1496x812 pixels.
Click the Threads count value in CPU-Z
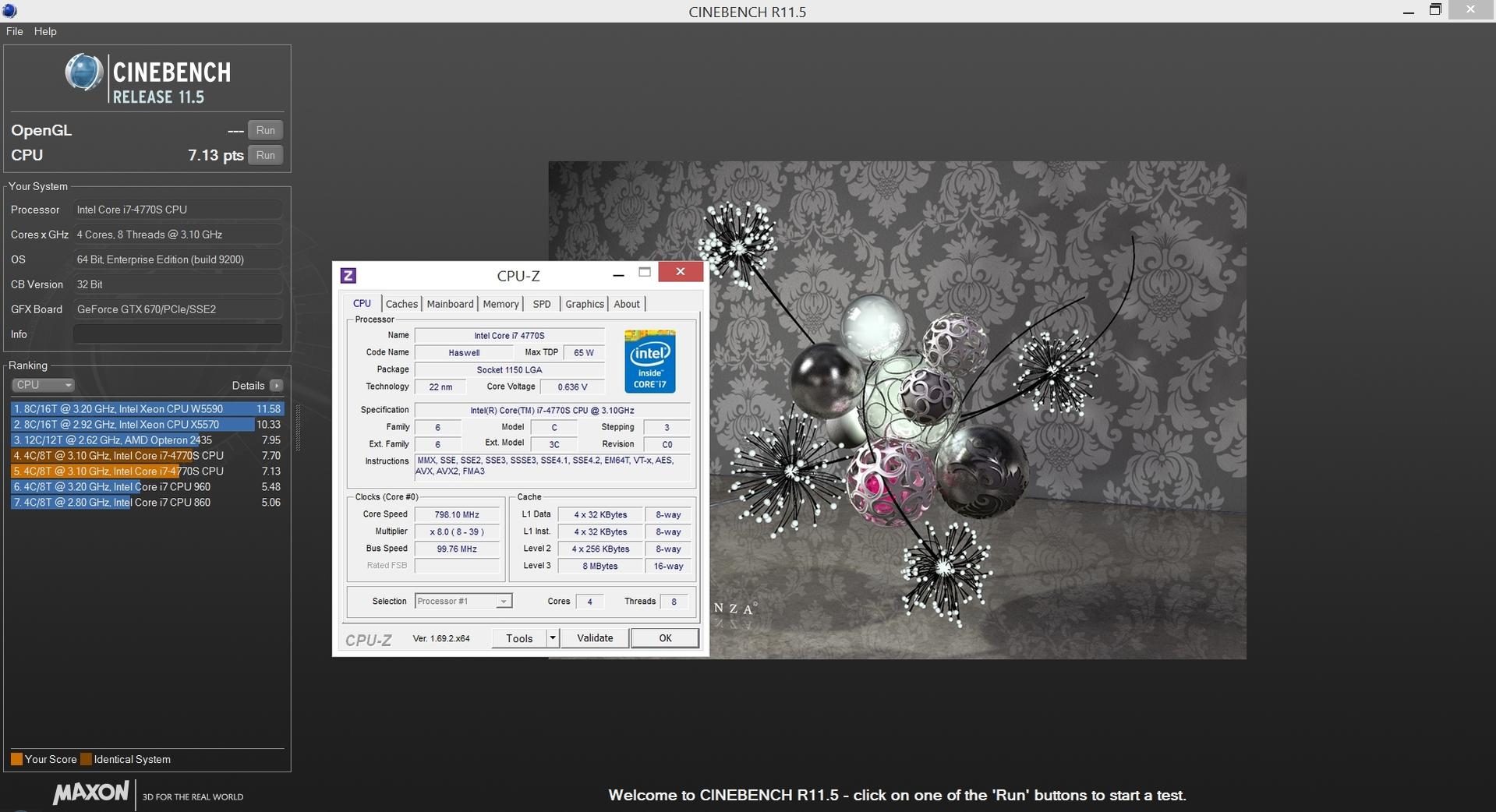coord(674,601)
